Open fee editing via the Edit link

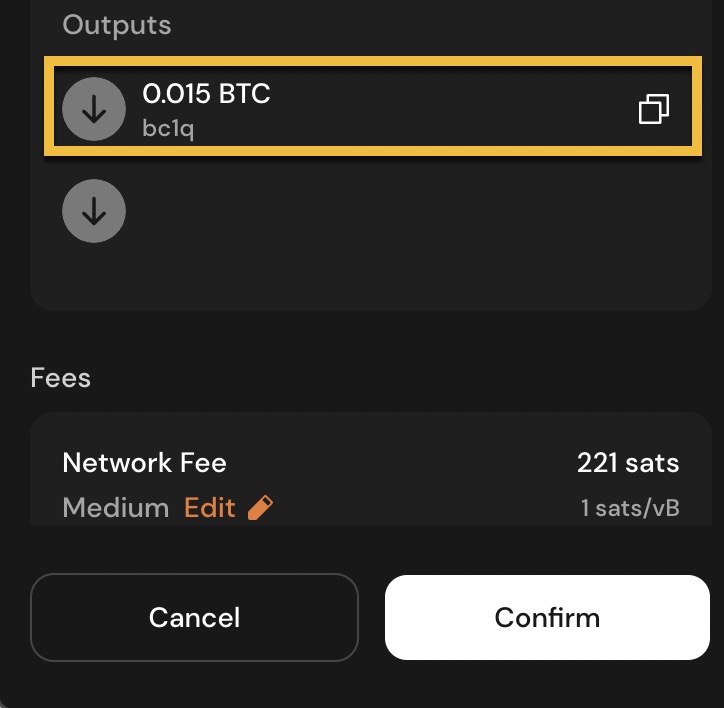209,508
